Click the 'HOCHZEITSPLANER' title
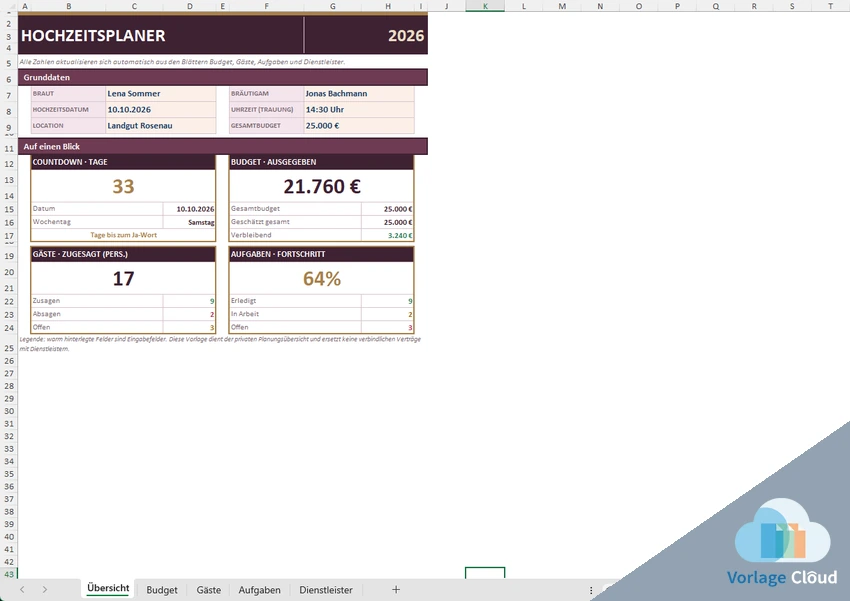Viewport: 850px width, 601px height. pyautogui.click(x=93, y=36)
